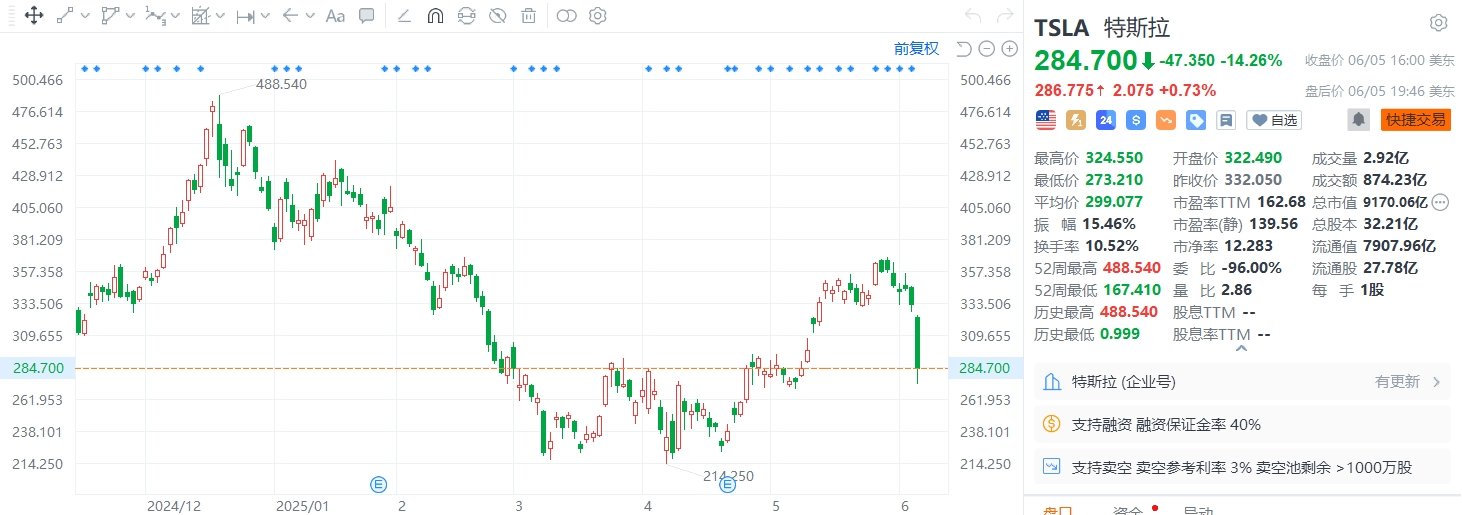Image resolution: width=1462 pixels, height=515 pixels.
Task: Select the Aa text annotation tool
Action: pos(336,16)
